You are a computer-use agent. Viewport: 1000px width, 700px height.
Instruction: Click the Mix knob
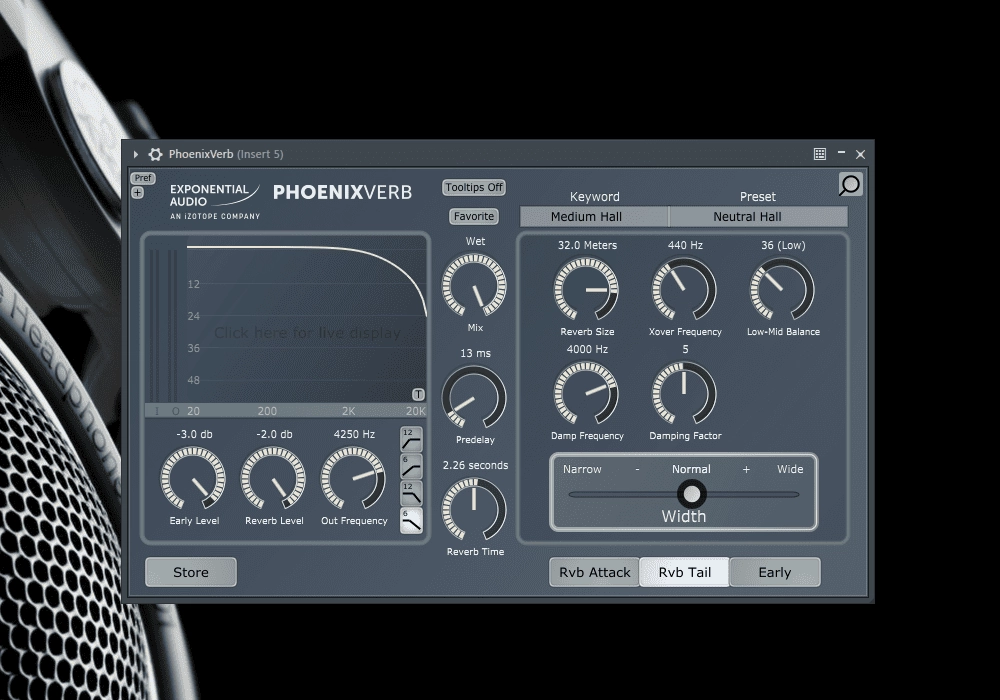(474, 286)
